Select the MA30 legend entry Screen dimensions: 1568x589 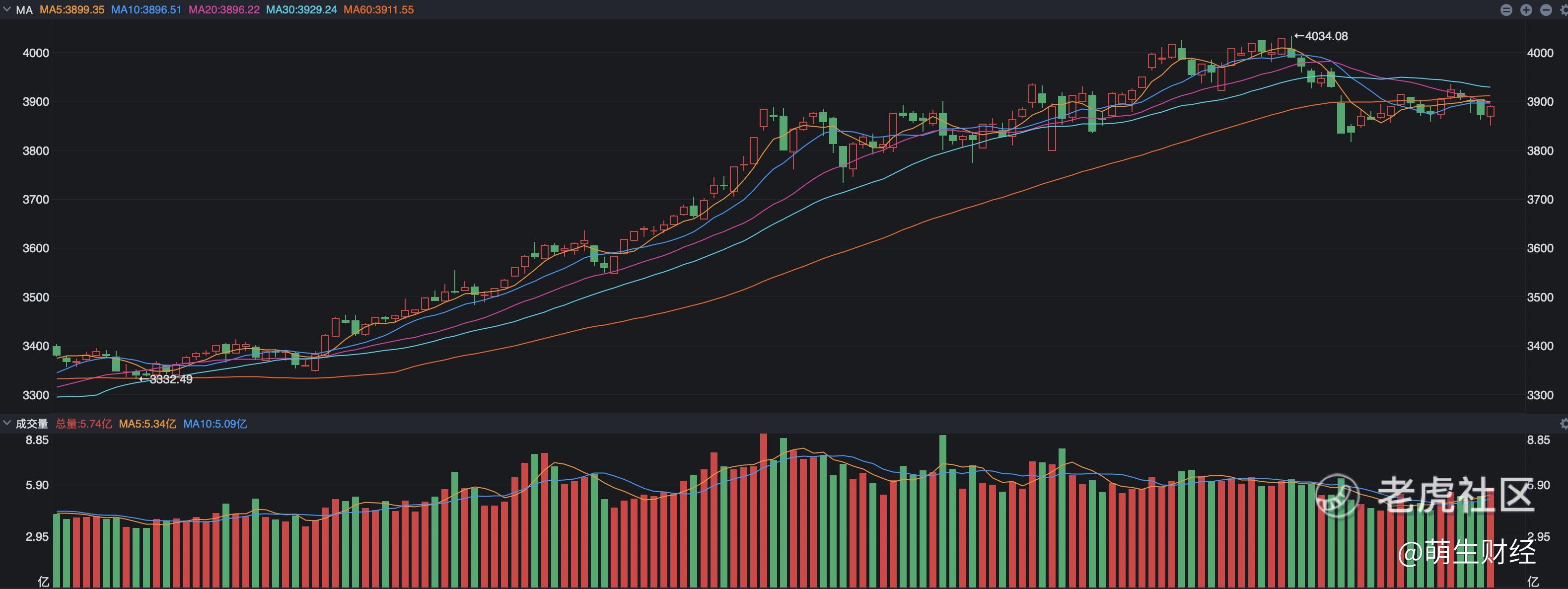pyautogui.click(x=301, y=10)
